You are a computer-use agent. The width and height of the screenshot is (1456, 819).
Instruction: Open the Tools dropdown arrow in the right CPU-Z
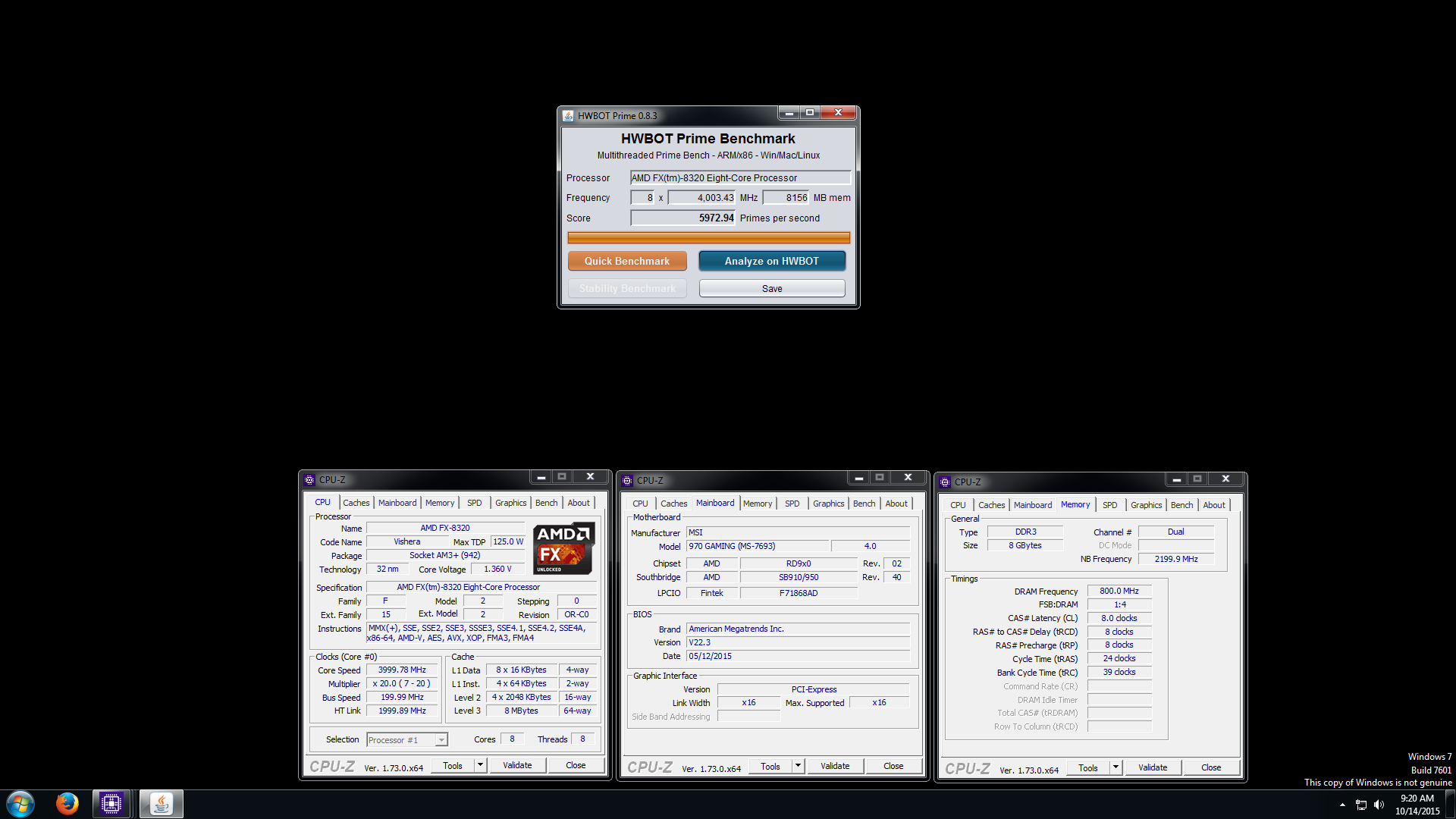pyautogui.click(x=1116, y=768)
